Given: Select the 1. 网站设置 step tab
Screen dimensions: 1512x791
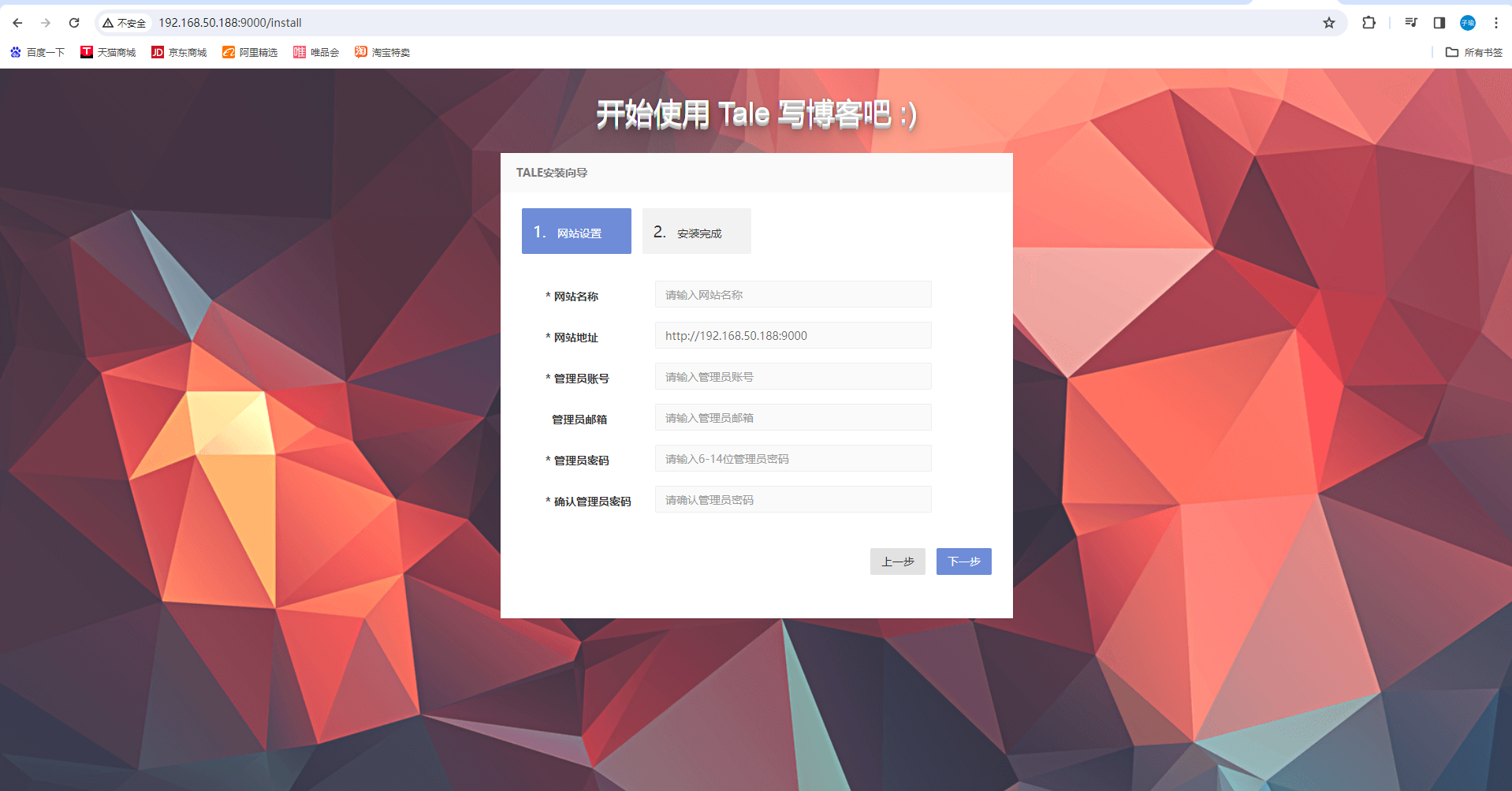Looking at the screenshot, I should tap(576, 231).
